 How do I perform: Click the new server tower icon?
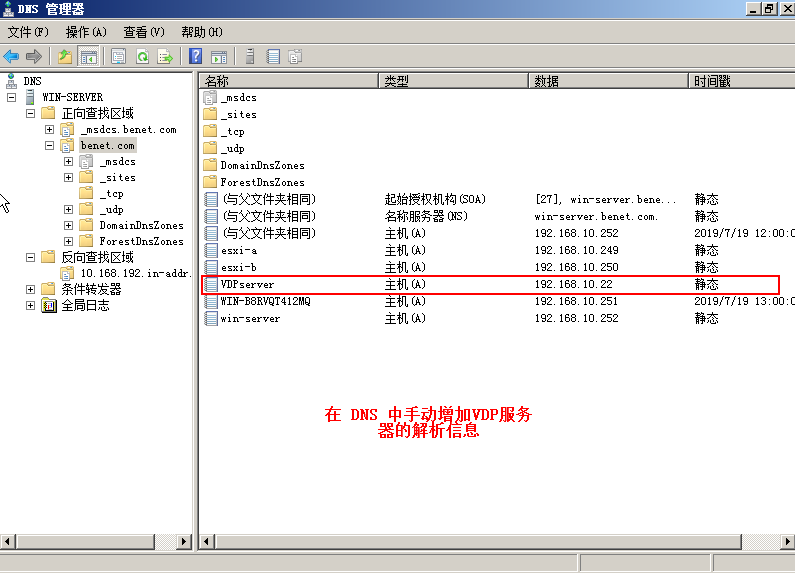(249, 56)
